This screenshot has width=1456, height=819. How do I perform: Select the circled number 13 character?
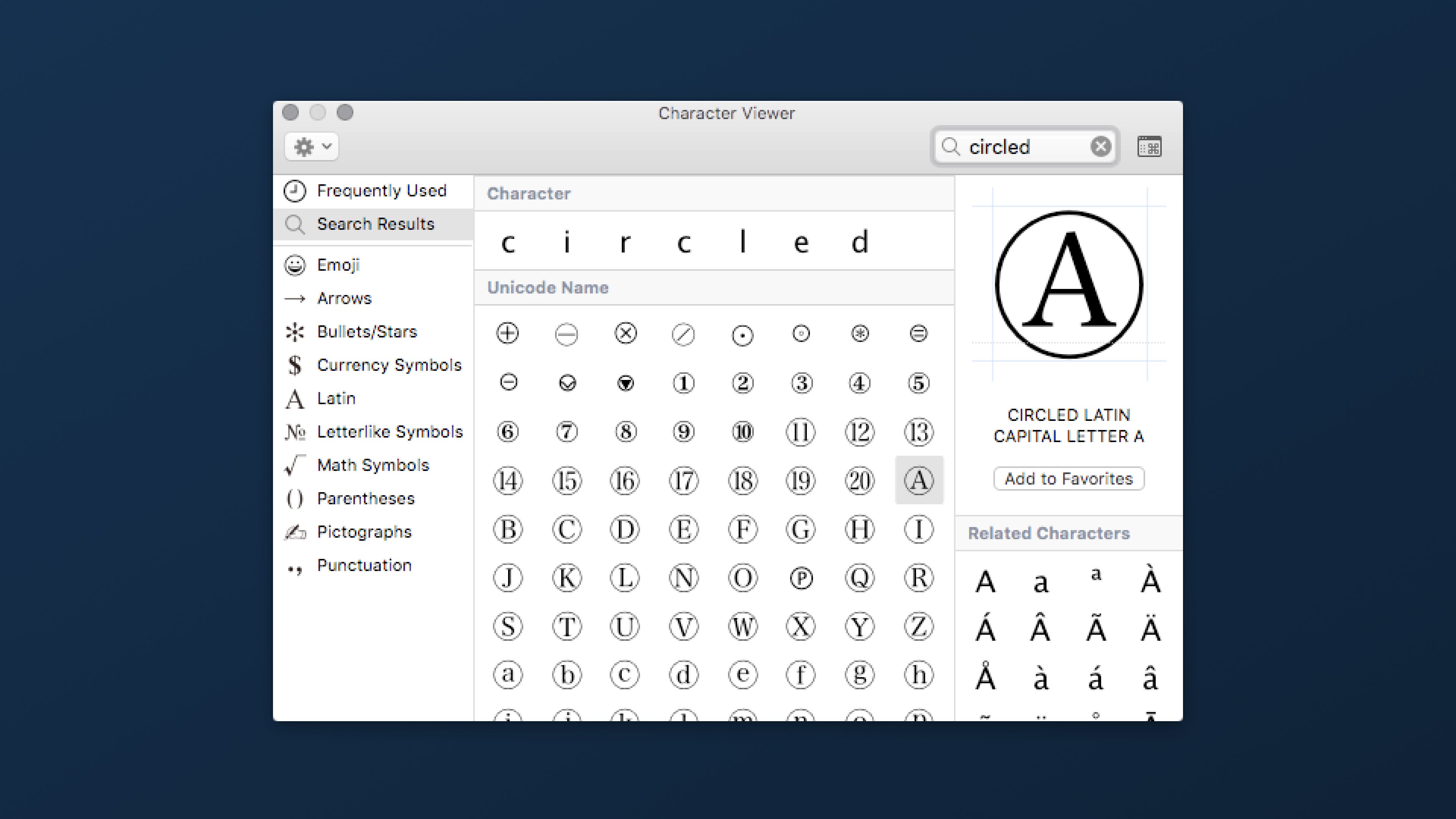tap(918, 432)
